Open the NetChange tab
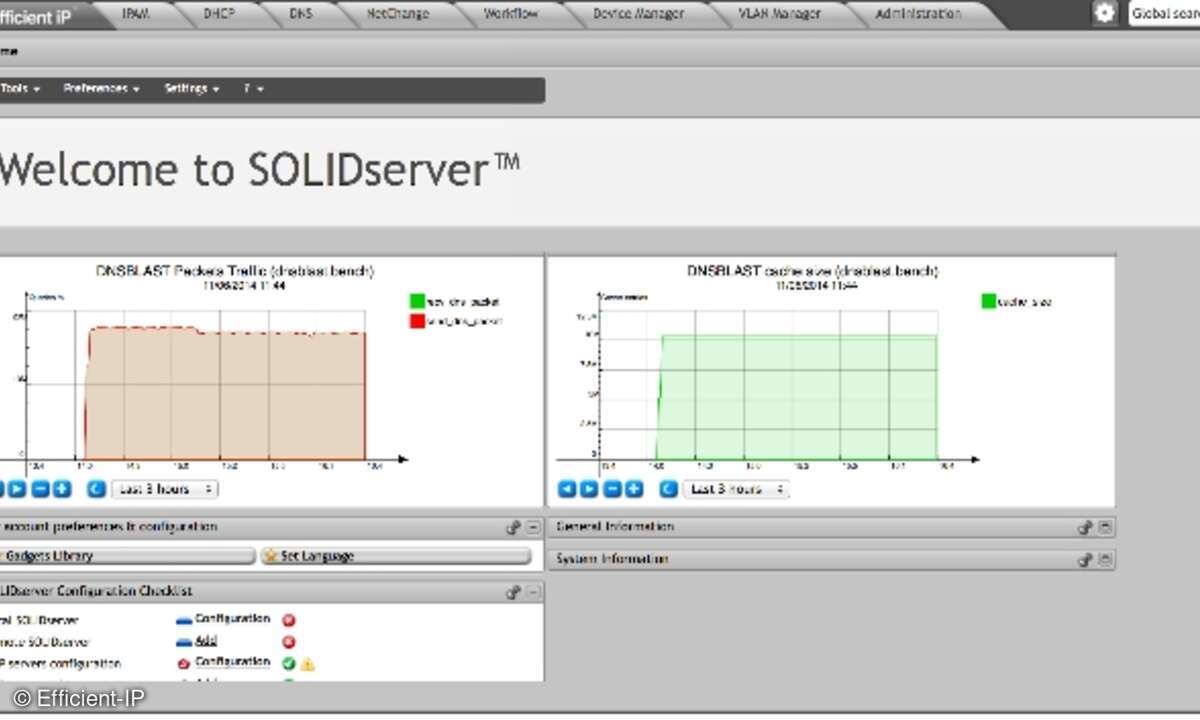 point(397,14)
